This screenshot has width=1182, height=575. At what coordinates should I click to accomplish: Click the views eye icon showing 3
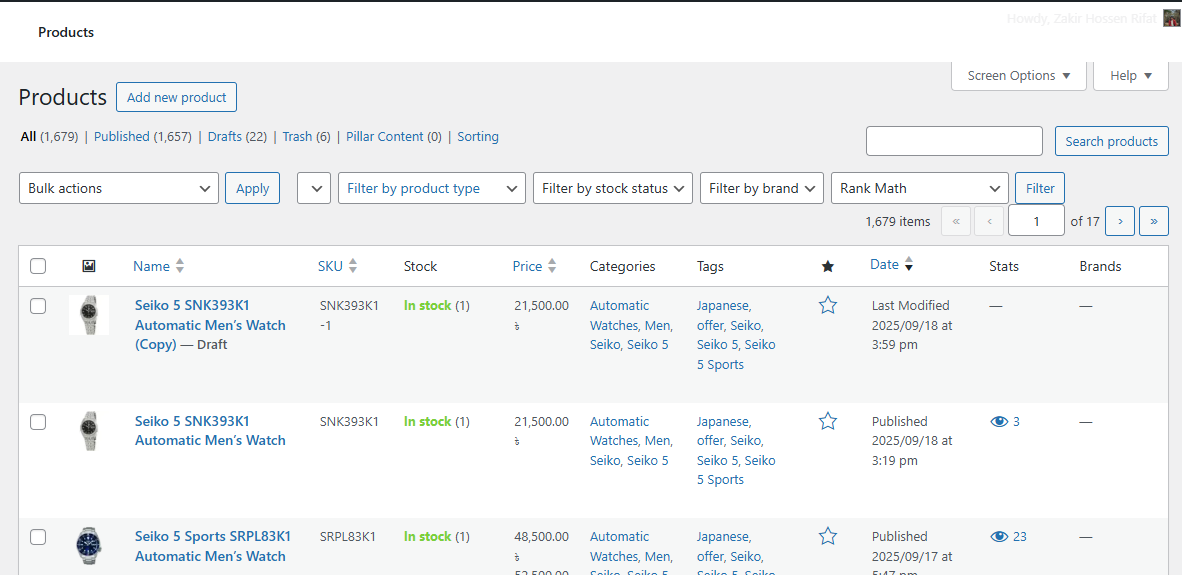998,422
